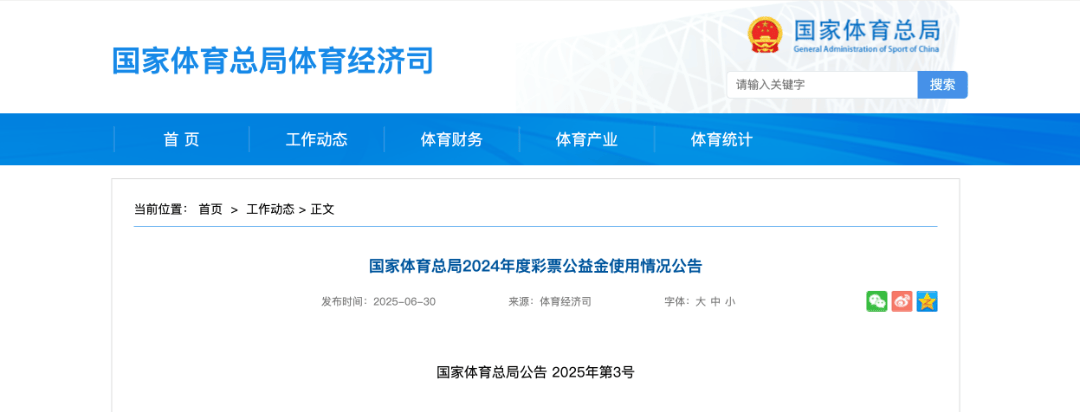
Task: Click the article title about 2024年度彩票公益金
Action: click(x=535, y=267)
